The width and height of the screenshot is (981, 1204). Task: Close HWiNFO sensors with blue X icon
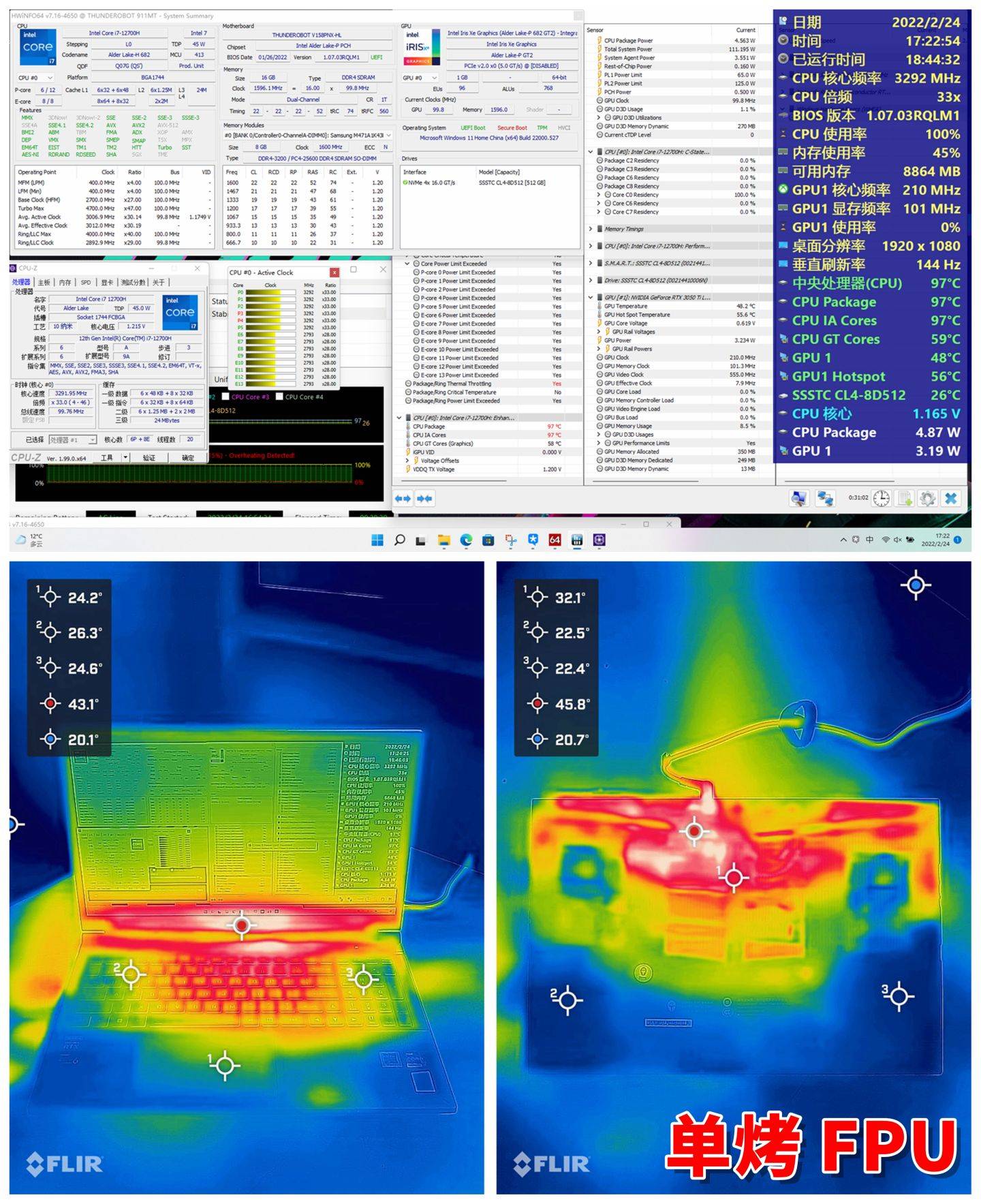pos(950,499)
